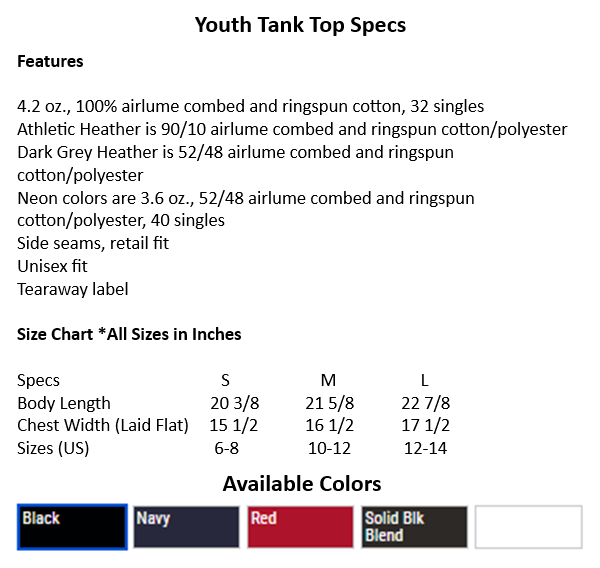Click the Tearaway label feature line

click(x=73, y=289)
